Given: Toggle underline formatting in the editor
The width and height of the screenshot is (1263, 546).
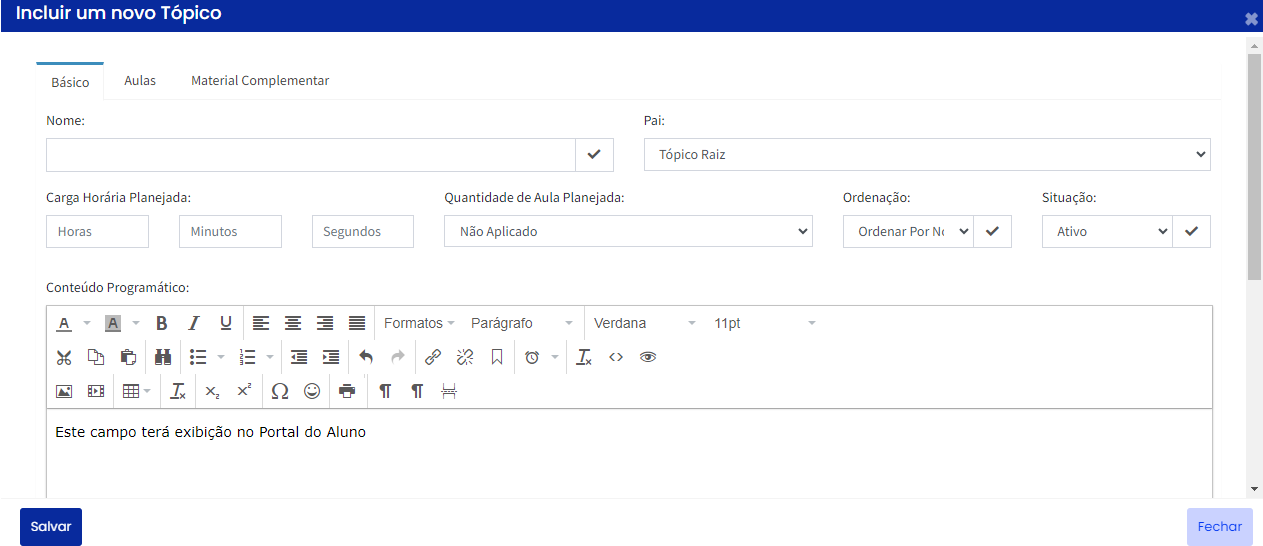Looking at the screenshot, I should (x=226, y=323).
